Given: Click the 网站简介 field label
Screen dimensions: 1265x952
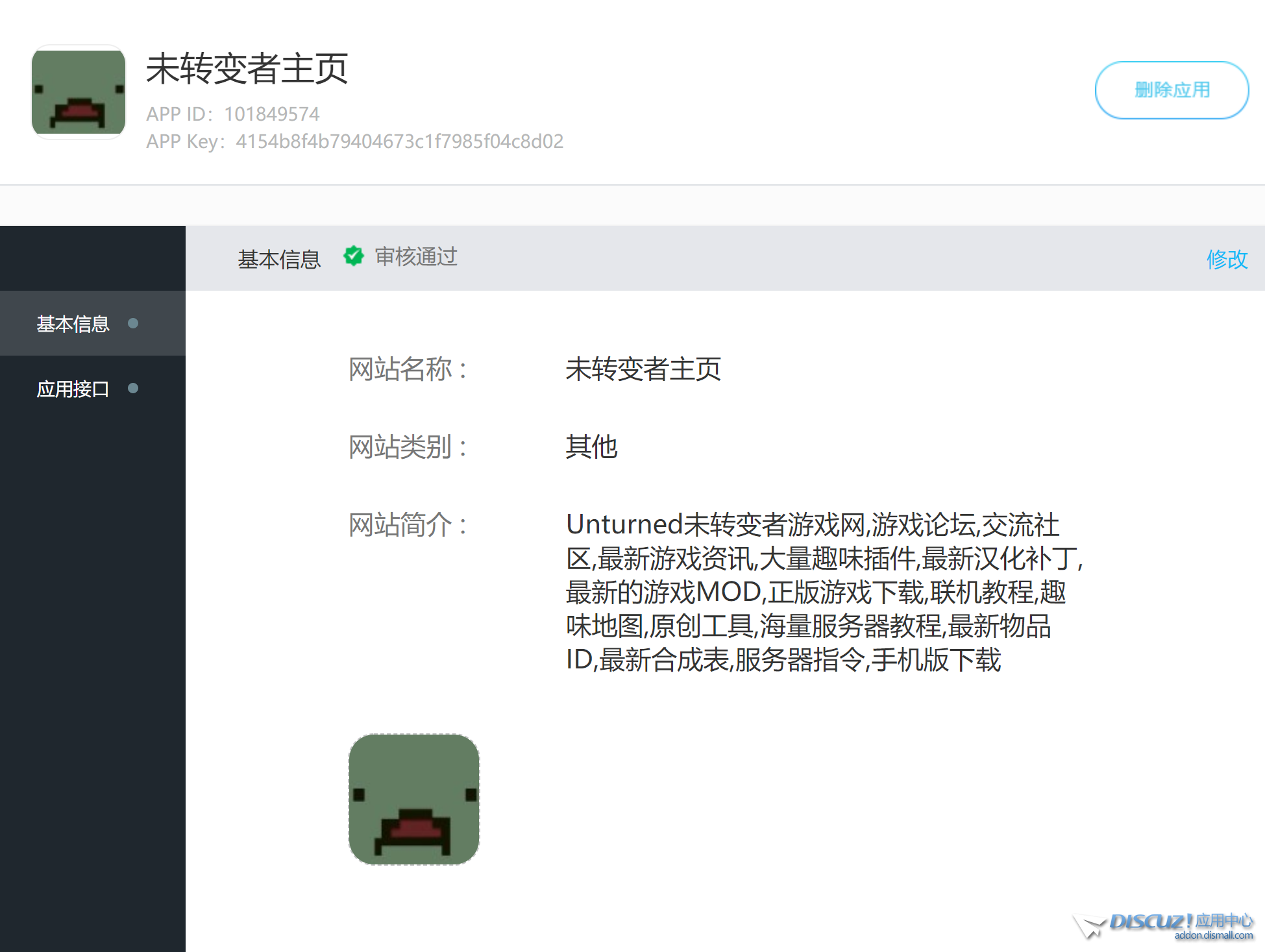Looking at the screenshot, I should coord(408,525).
